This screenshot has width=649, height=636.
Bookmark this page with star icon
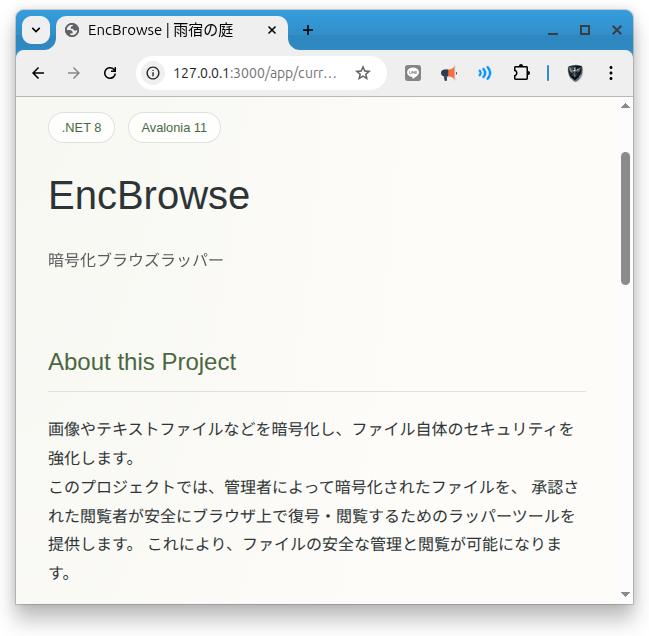363,73
